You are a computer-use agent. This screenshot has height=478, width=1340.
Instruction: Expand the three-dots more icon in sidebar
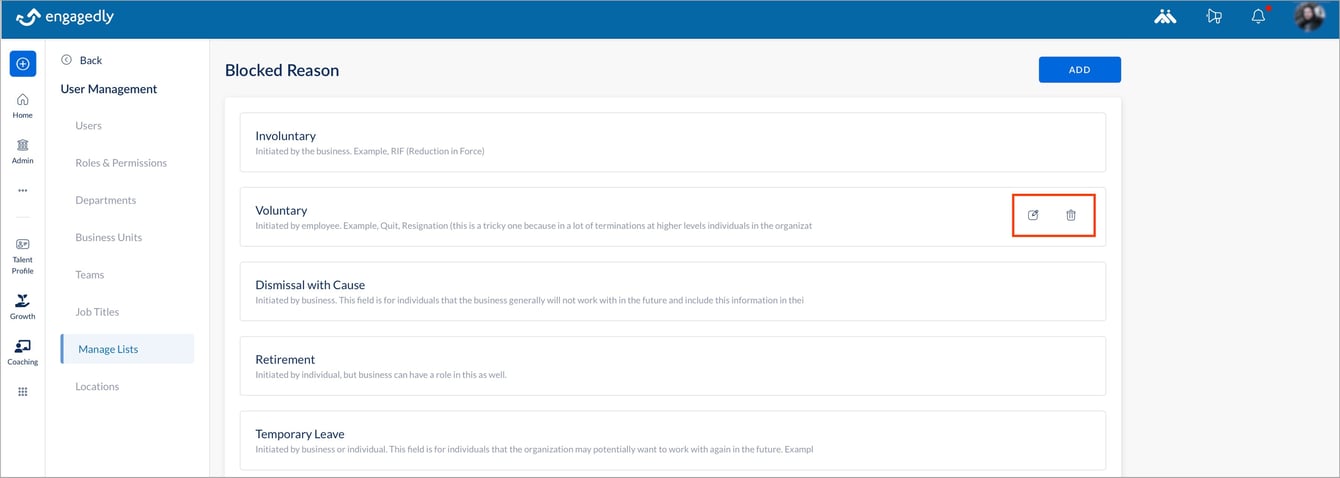23,190
